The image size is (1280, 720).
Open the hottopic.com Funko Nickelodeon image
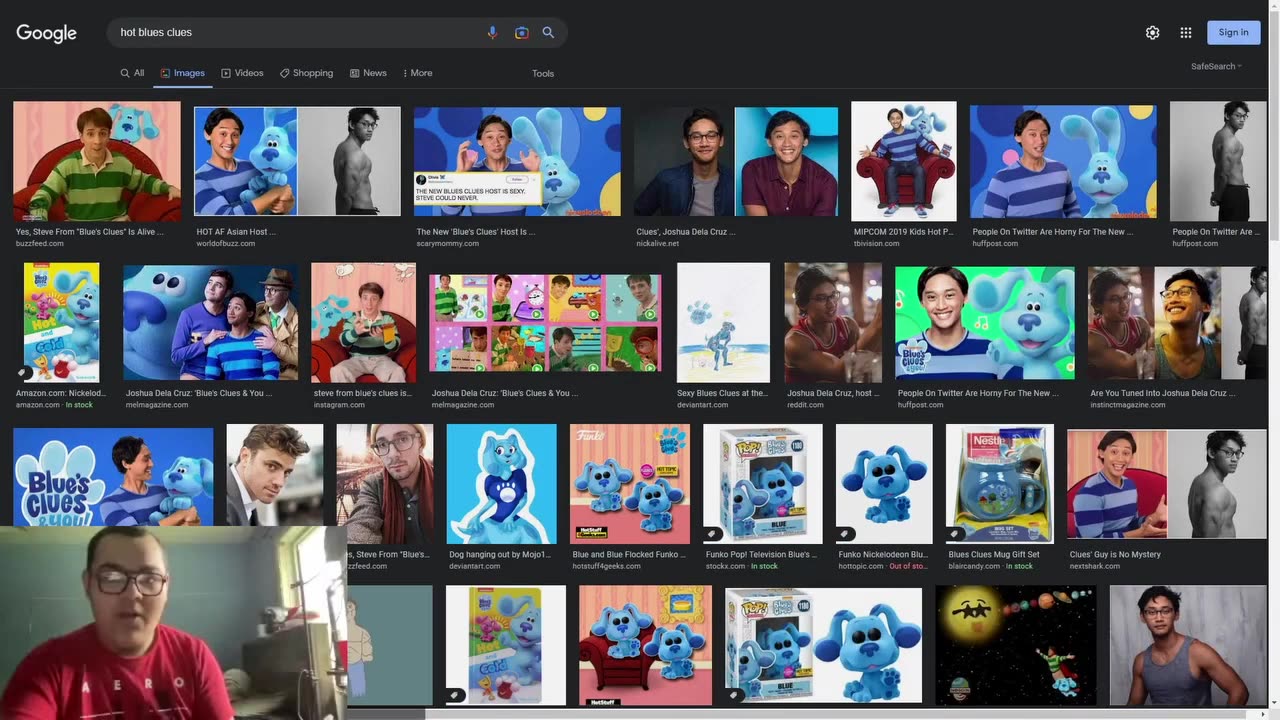tap(884, 484)
